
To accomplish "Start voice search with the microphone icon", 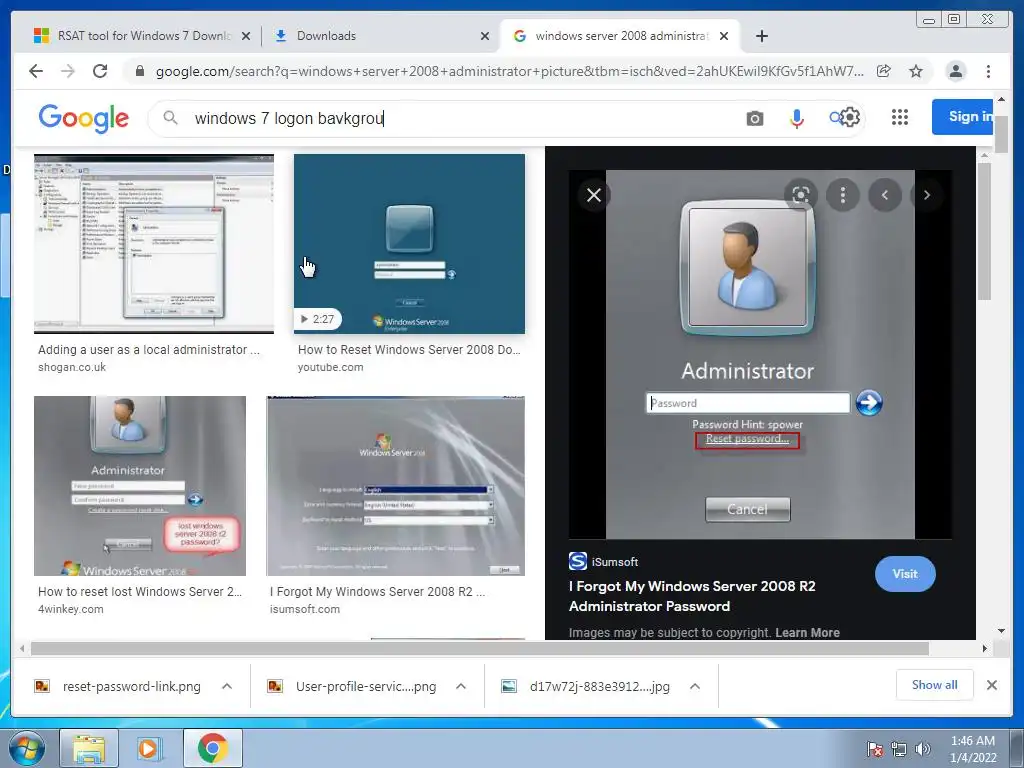I will [797, 118].
